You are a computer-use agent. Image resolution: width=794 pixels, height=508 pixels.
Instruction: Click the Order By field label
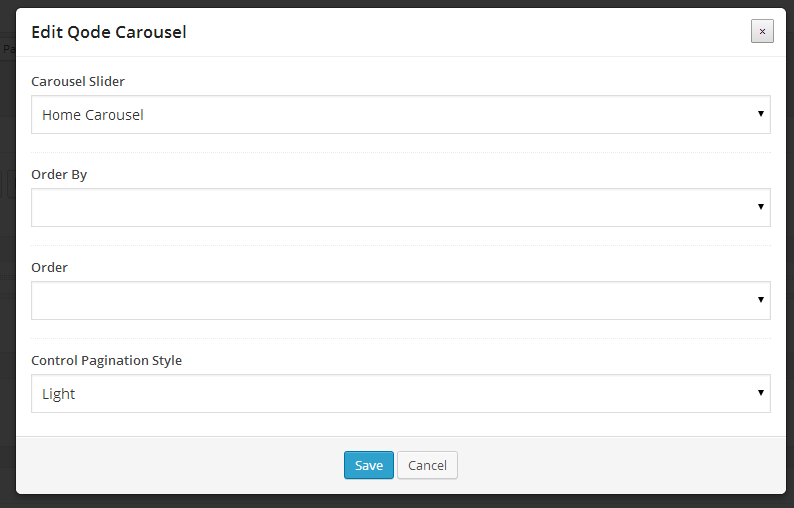(x=59, y=174)
